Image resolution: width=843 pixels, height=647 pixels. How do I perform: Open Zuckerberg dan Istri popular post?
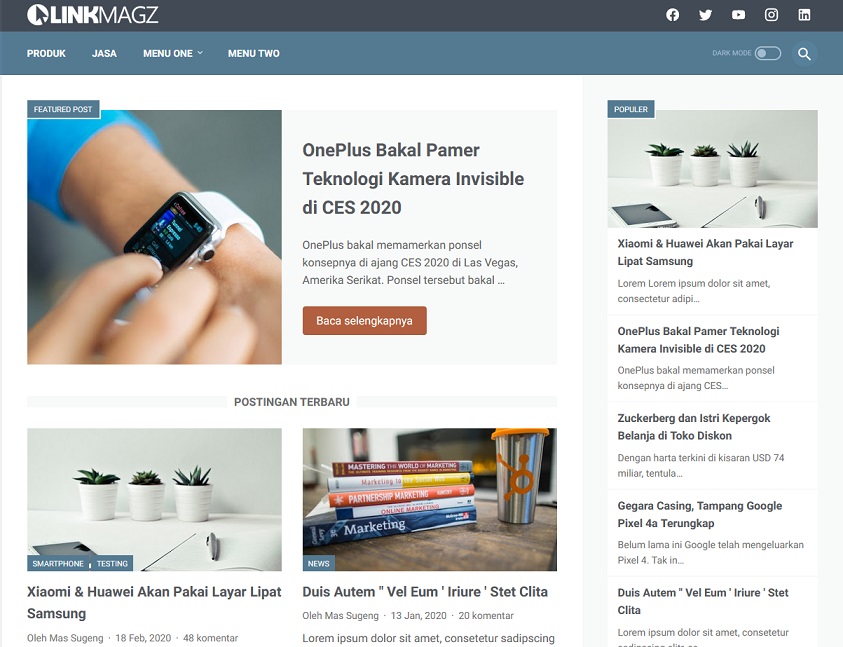[x=694, y=426]
